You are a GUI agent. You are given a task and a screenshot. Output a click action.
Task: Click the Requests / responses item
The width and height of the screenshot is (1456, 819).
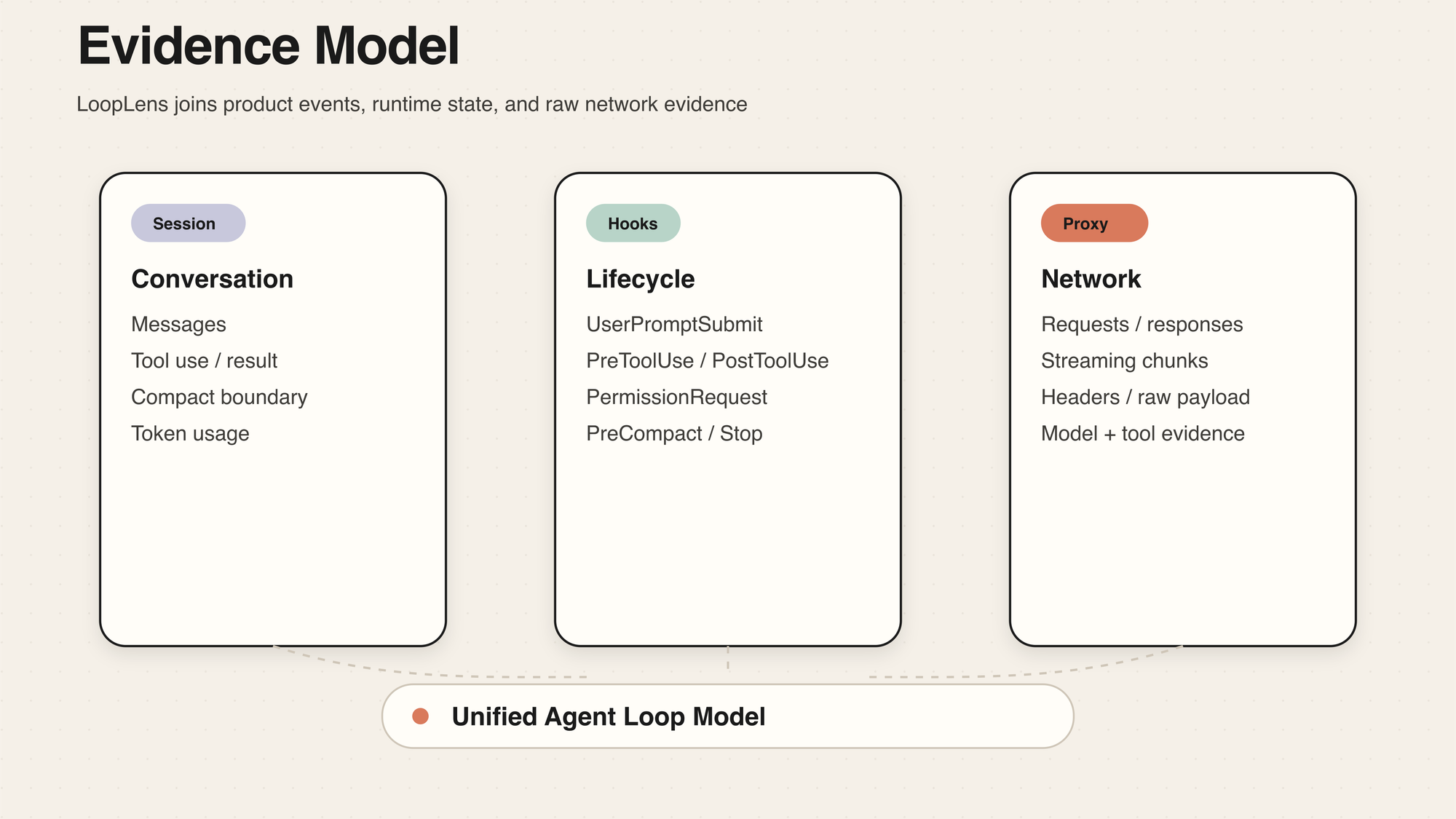click(1142, 325)
